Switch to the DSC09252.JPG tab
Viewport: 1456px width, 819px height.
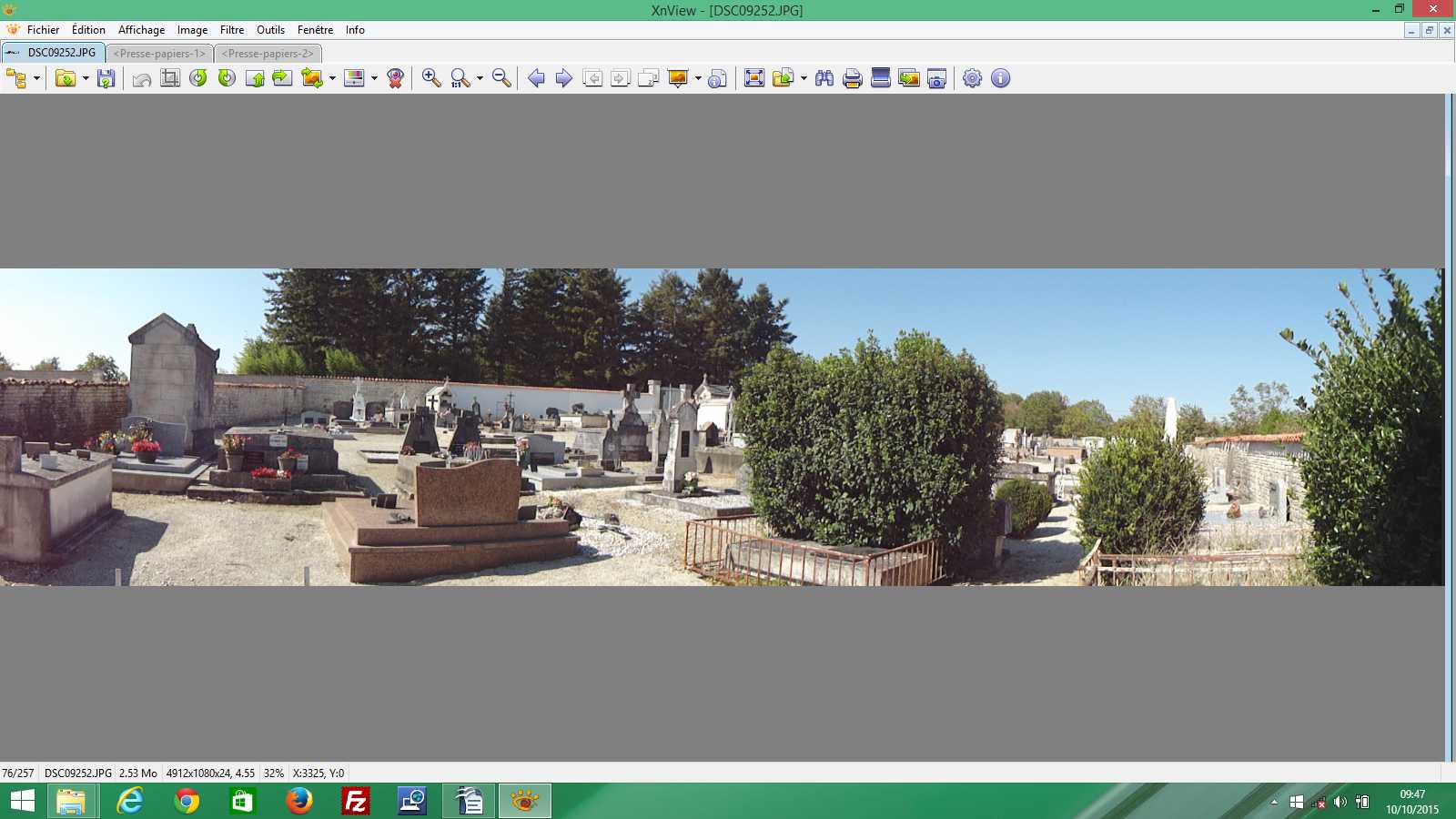[x=53, y=53]
